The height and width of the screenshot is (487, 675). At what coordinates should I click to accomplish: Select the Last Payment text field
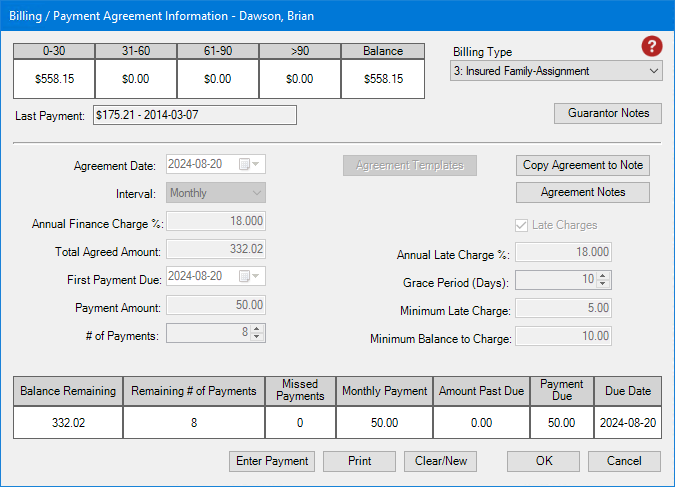195,115
